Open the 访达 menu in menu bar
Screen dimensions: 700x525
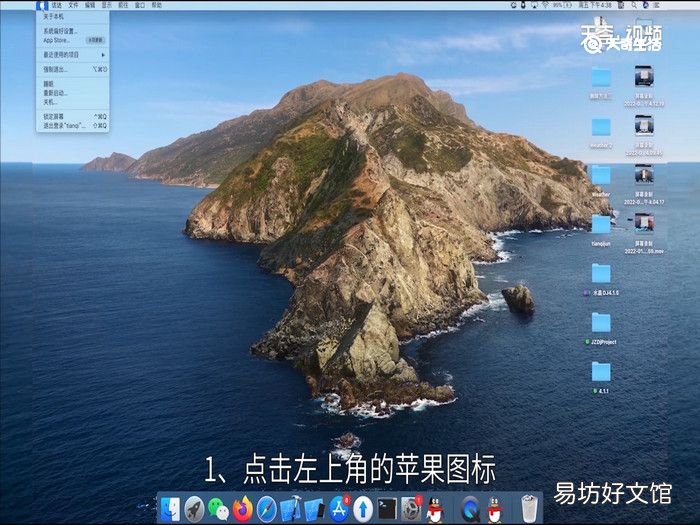click(x=56, y=5)
